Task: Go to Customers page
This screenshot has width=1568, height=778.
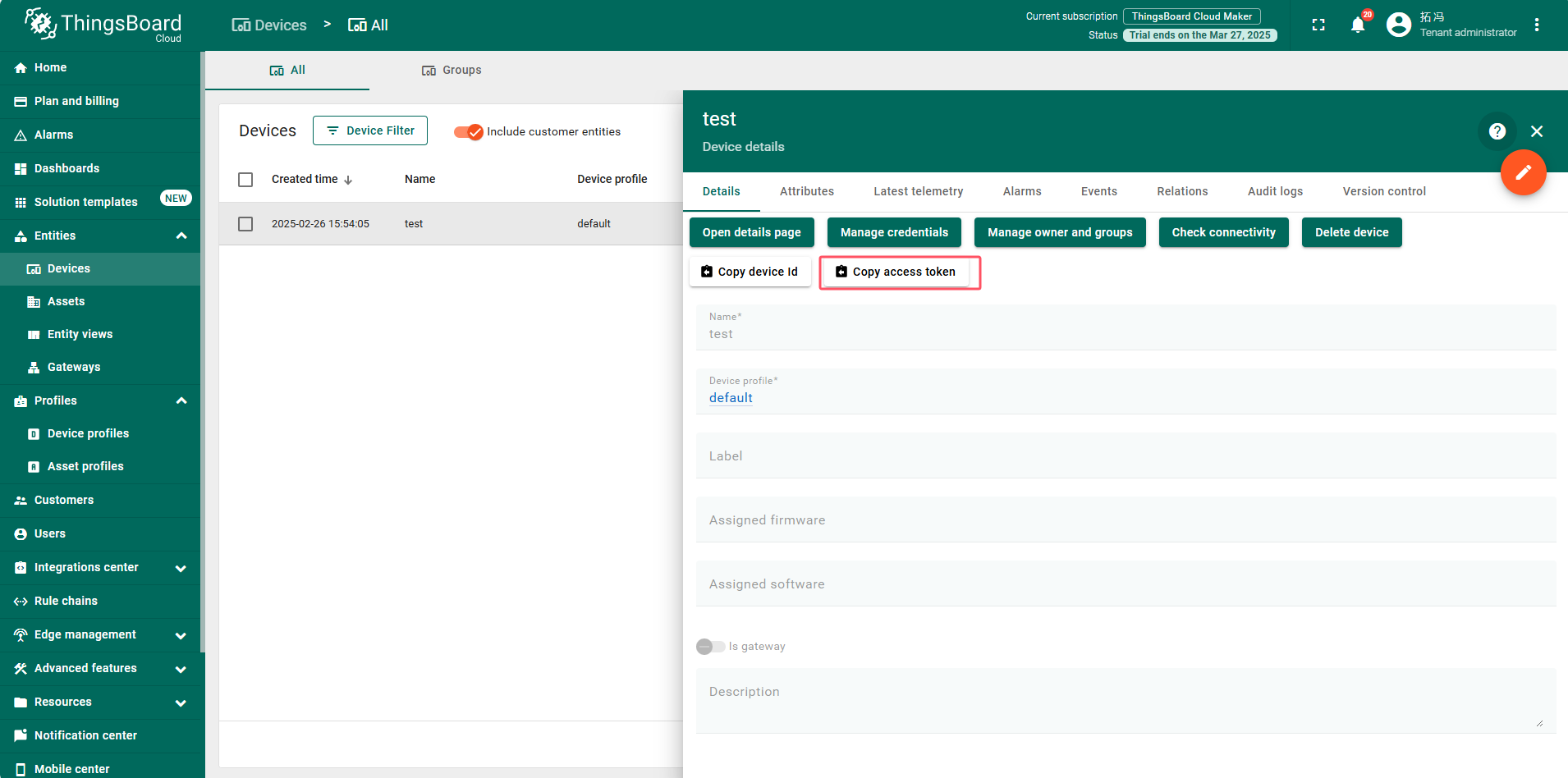Action: pos(100,500)
